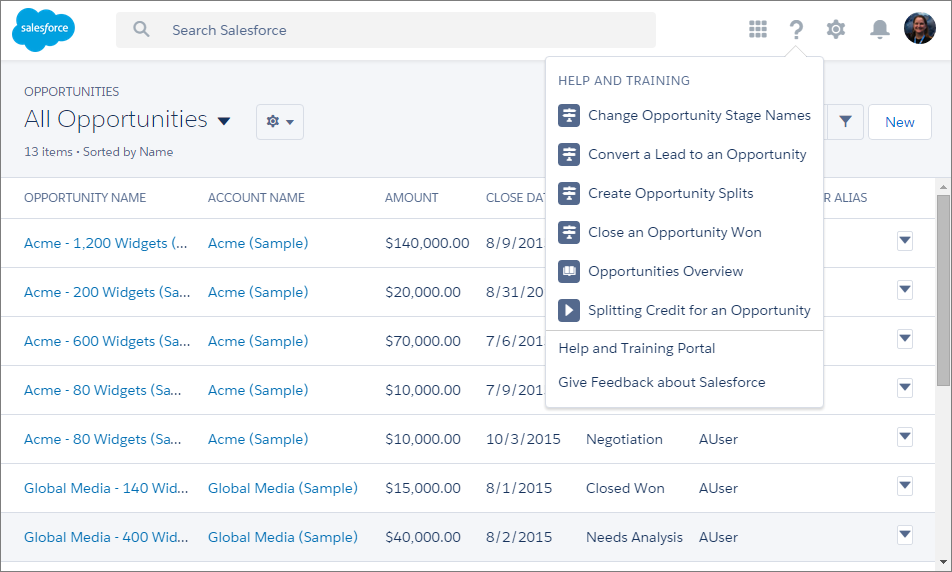Image resolution: width=952 pixels, height=572 pixels.
Task: Open Global Media - 140 Wid... opportunity
Action: click(x=106, y=488)
